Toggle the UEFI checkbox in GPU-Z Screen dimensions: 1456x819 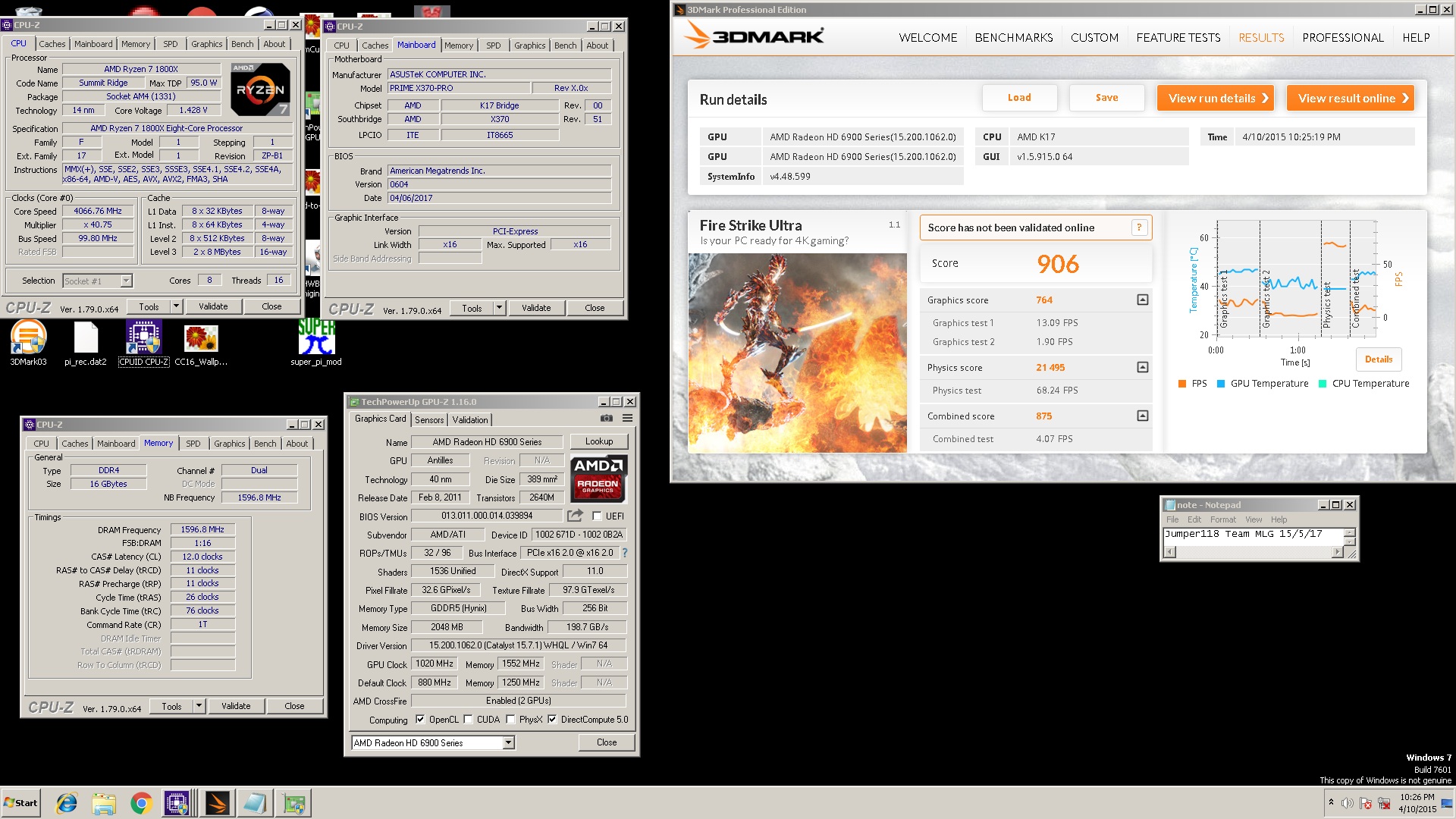[x=597, y=516]
